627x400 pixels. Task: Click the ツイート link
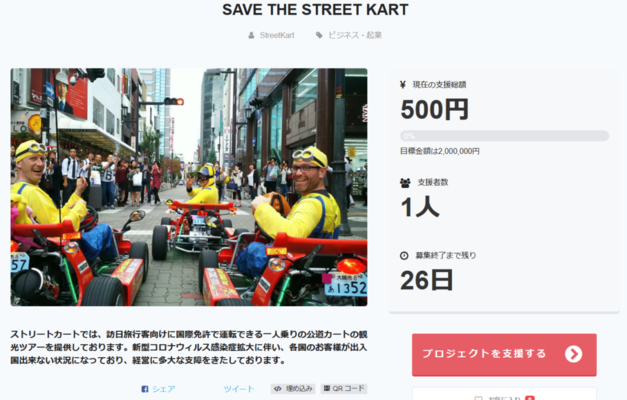click(x=239, y=389)
